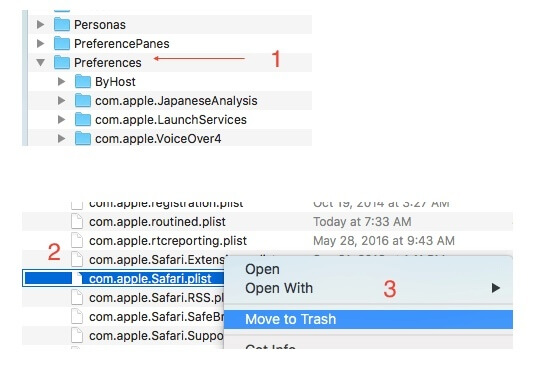This screenshot has height=365, width=536.
Task: Click the Preferences folder icon
Action: click(x=62, y=62)
